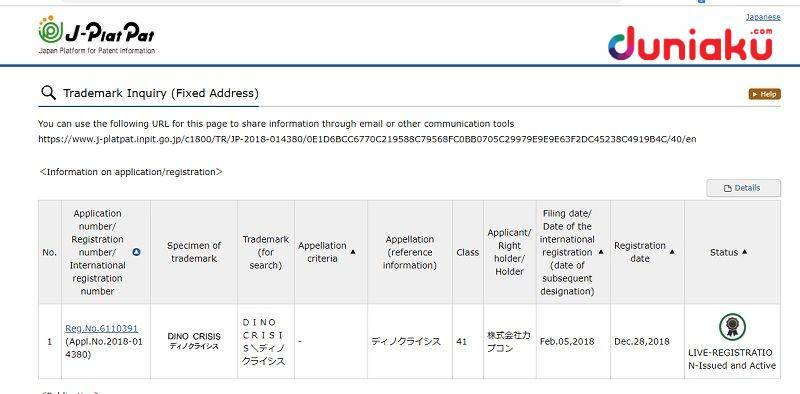Click the LIVE-REGISTRATION status text
The width and height of the screenshot is (800, 394).
pyautogui.click(x=732, y=359)
